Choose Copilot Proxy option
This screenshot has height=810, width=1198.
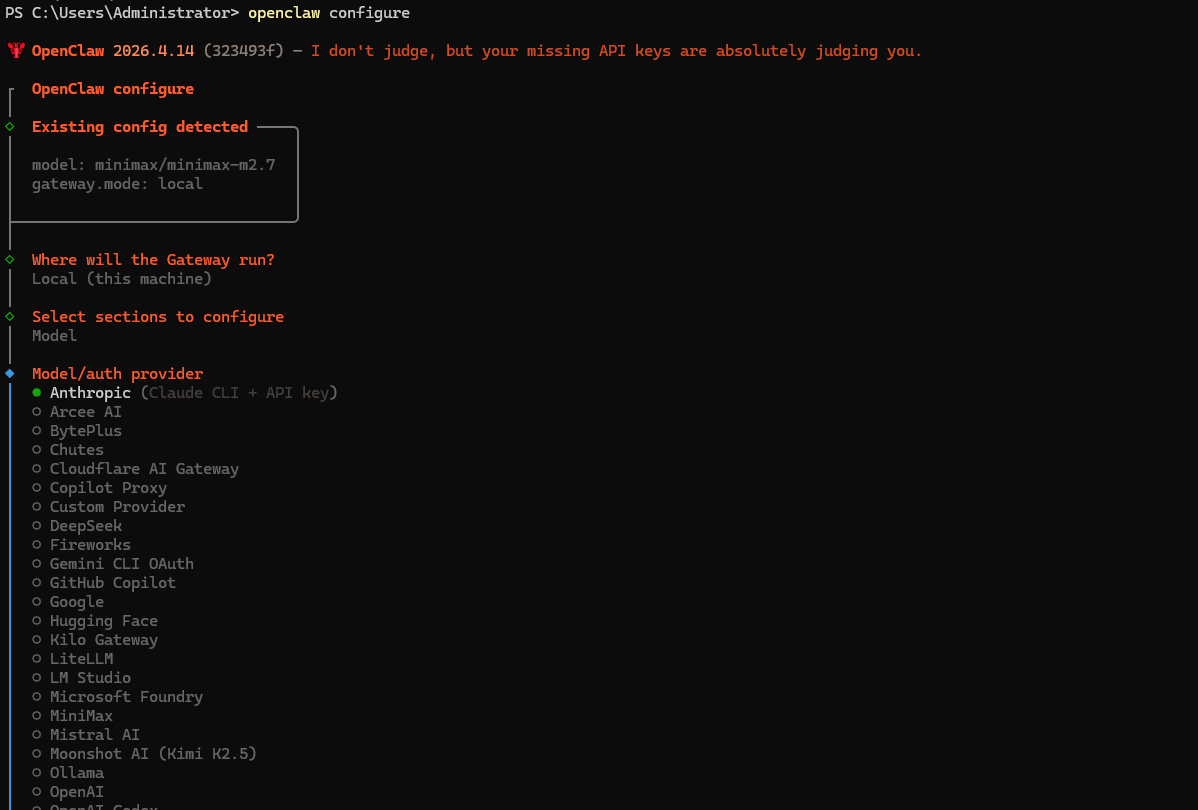108,488
